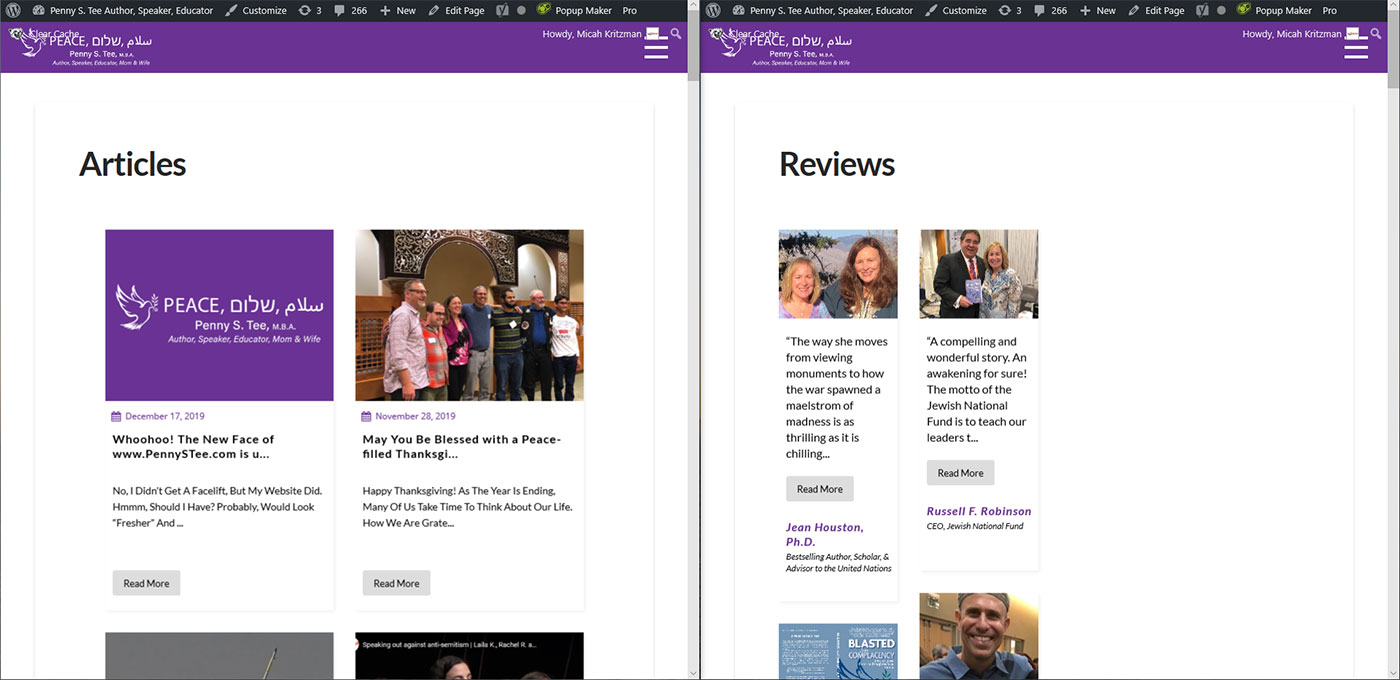Click the Articles page heading
The height and width of the screenshot is (680, 1400).
pyautogui.click(x=133, y=164)
